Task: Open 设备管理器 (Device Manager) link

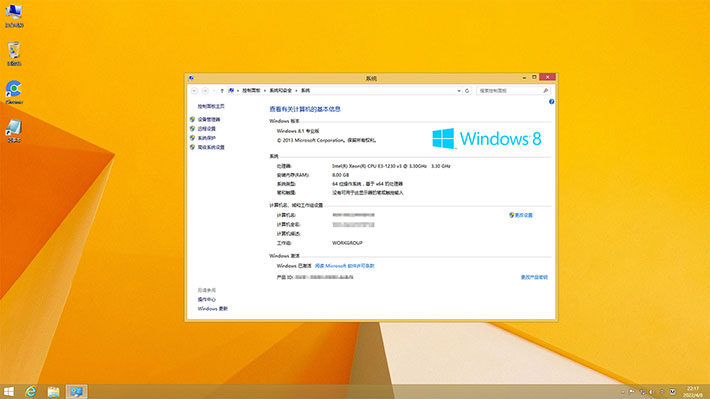Action: pyautogui.click(x=209, y=120)
